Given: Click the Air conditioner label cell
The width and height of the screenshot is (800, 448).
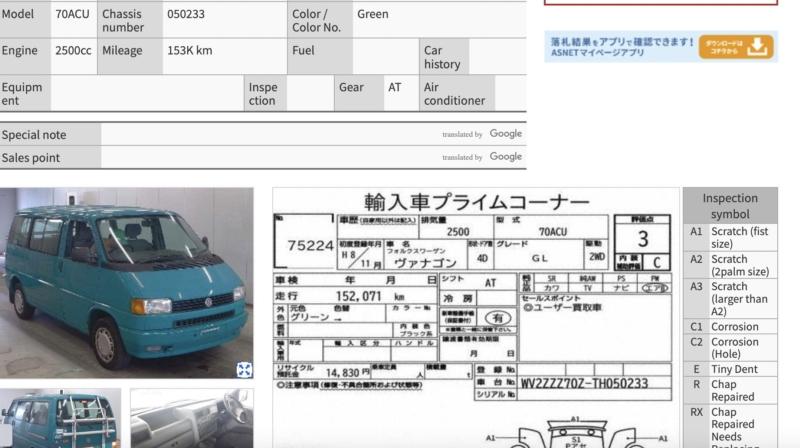Looking at the screenshot, I should coord(454,94).
